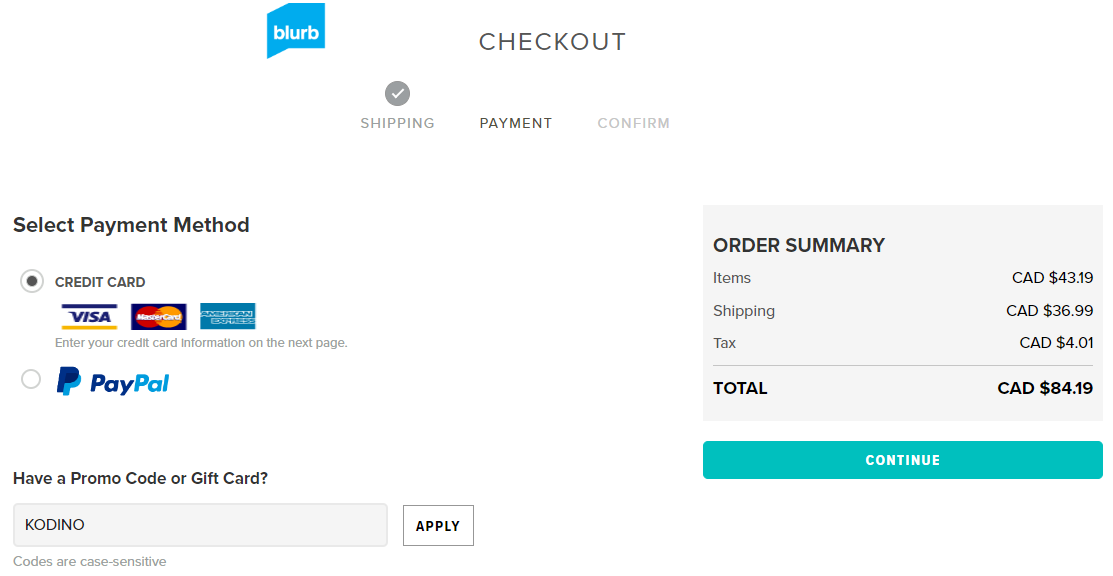
Task: Click the order total amount CAD $84.19
Action: tap(1045, 388)
